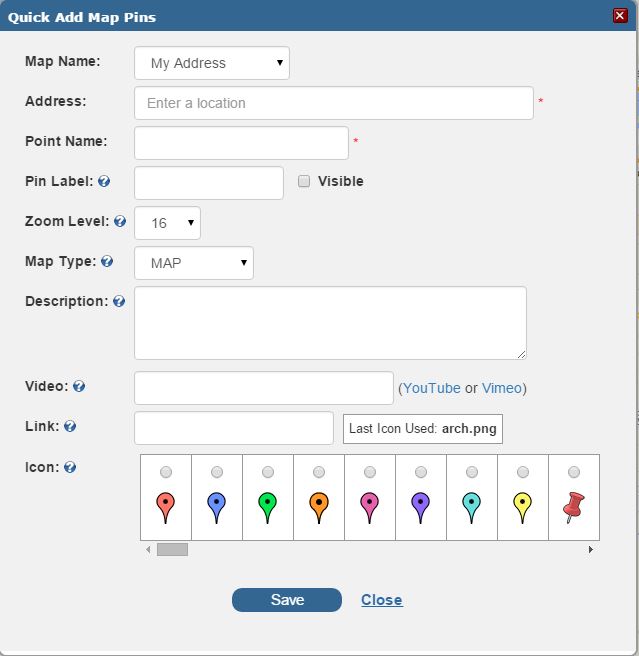Click the help icon beside Link

tap(70, 426)
